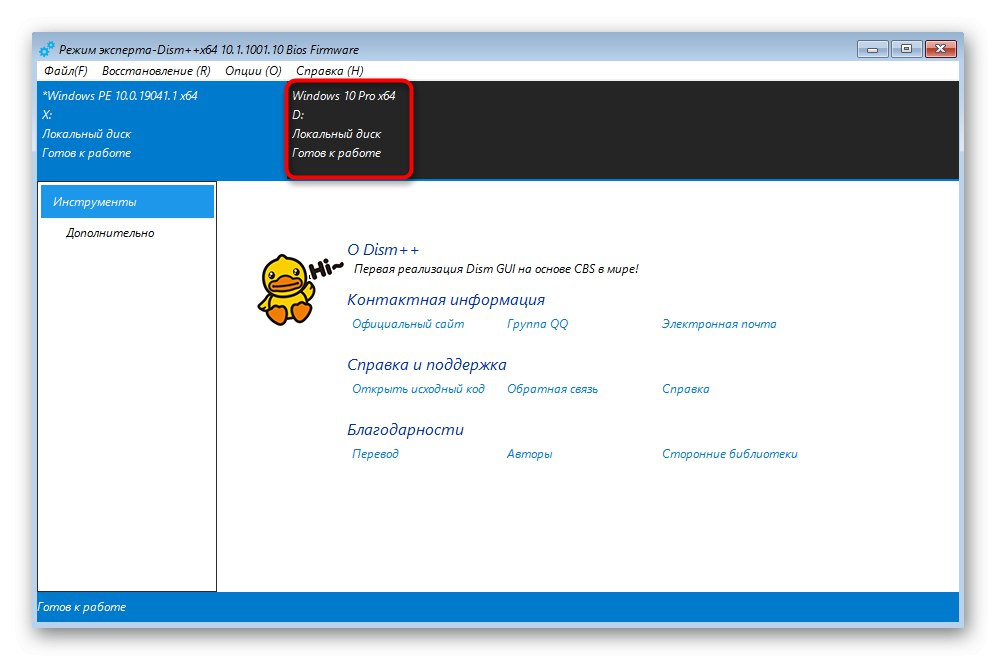Click the Готов к работе status bar text
Viewport: 996px width, 660px height.
coord(82,607)
